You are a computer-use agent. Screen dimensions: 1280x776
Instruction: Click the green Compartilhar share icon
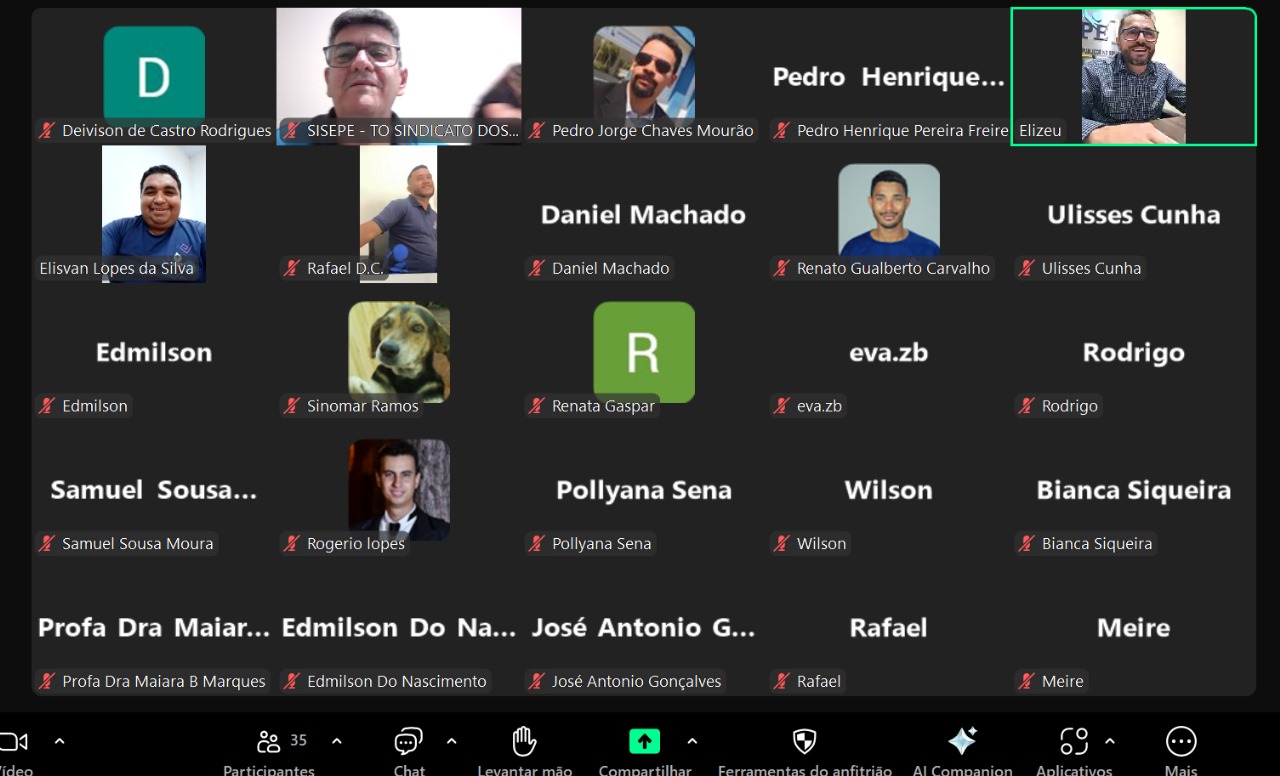pos(644,741)
